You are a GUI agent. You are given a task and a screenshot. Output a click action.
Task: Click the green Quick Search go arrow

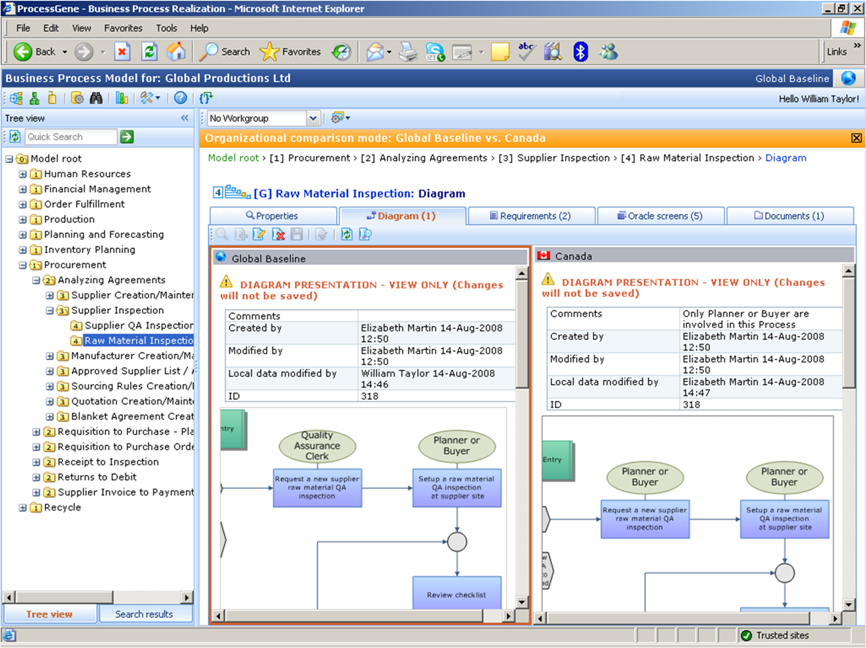coord(127,137)
